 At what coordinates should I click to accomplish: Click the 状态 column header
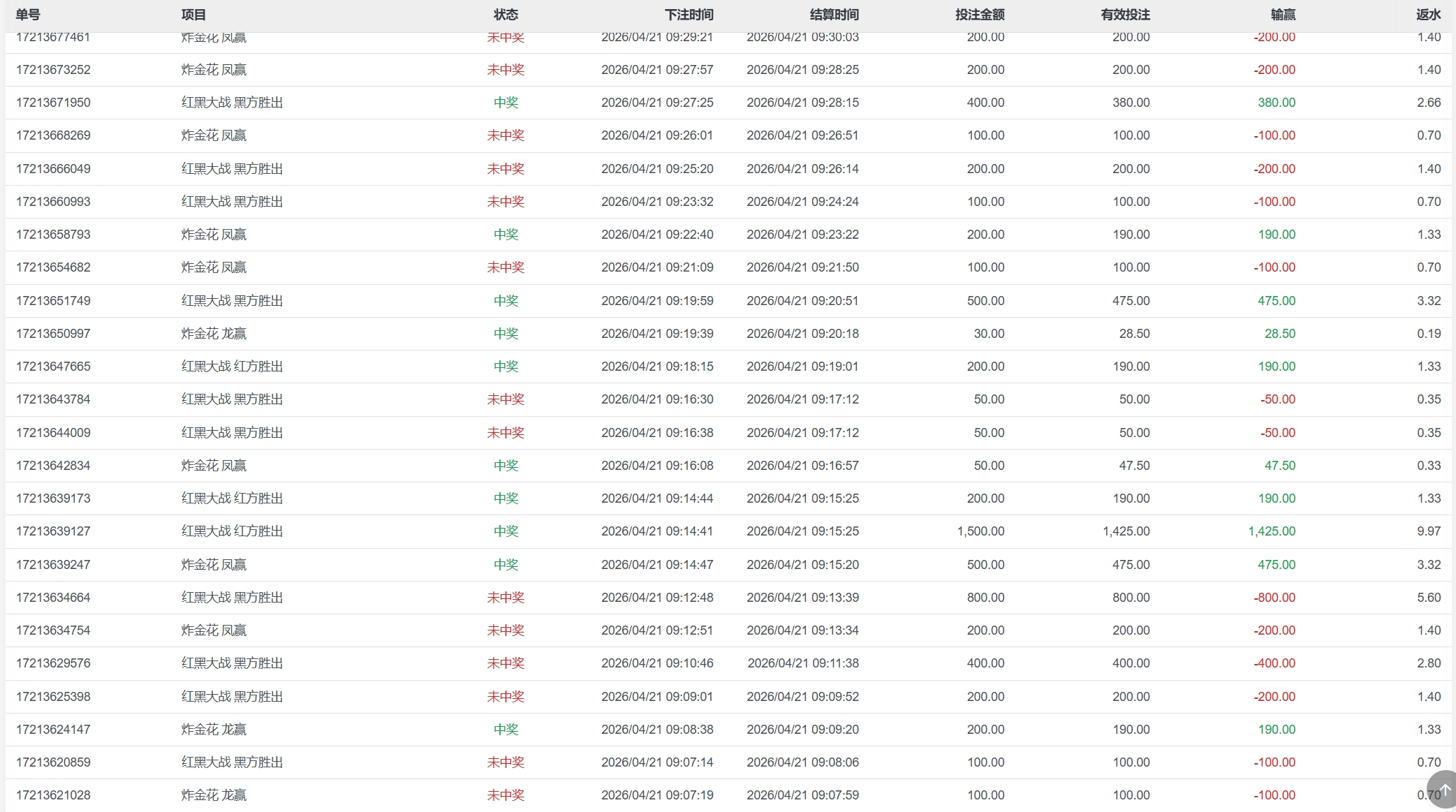click(x=506, y=15)
